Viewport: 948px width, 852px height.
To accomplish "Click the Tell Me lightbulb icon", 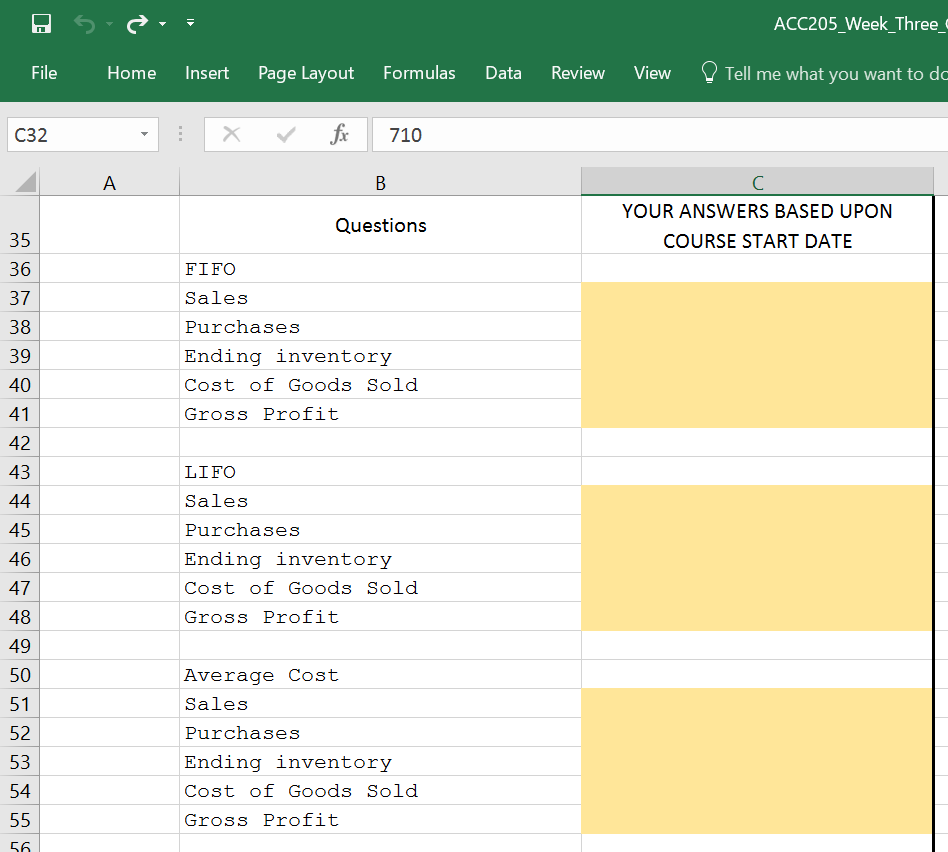I will [x=709, y=72].
